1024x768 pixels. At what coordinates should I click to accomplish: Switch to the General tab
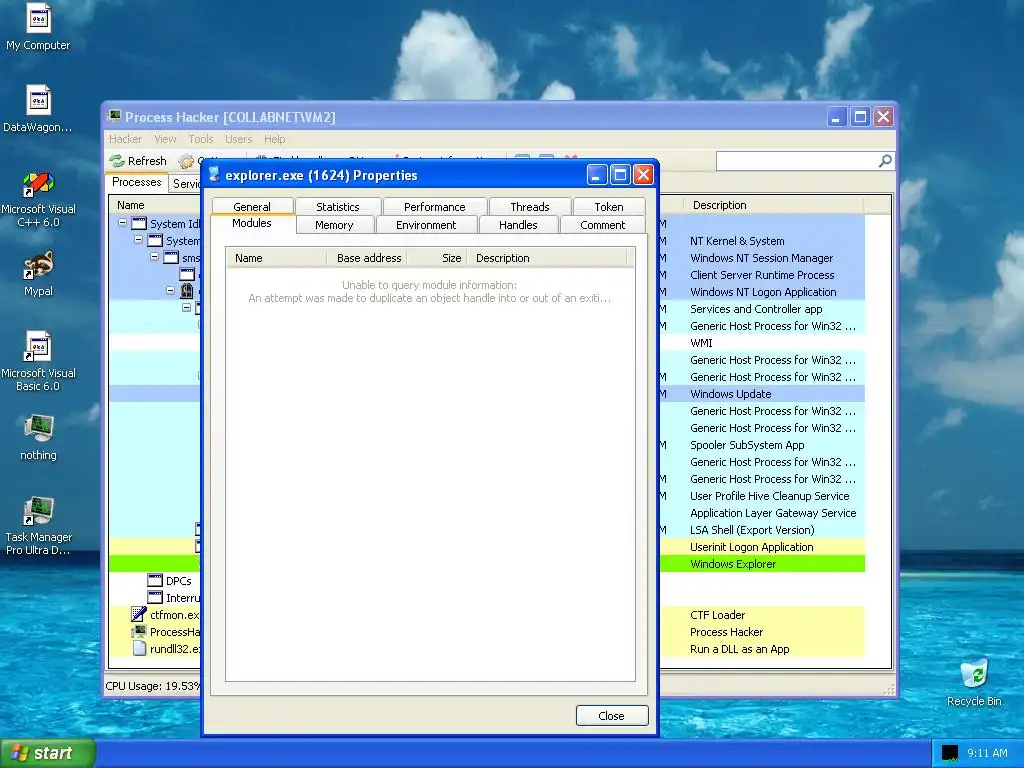(251, 206)
